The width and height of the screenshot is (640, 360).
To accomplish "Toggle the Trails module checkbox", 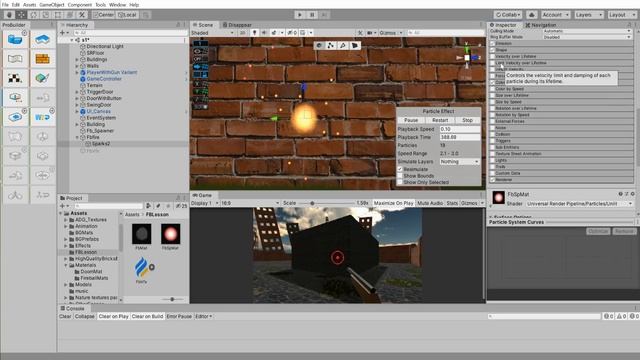I will coord(492,167).
